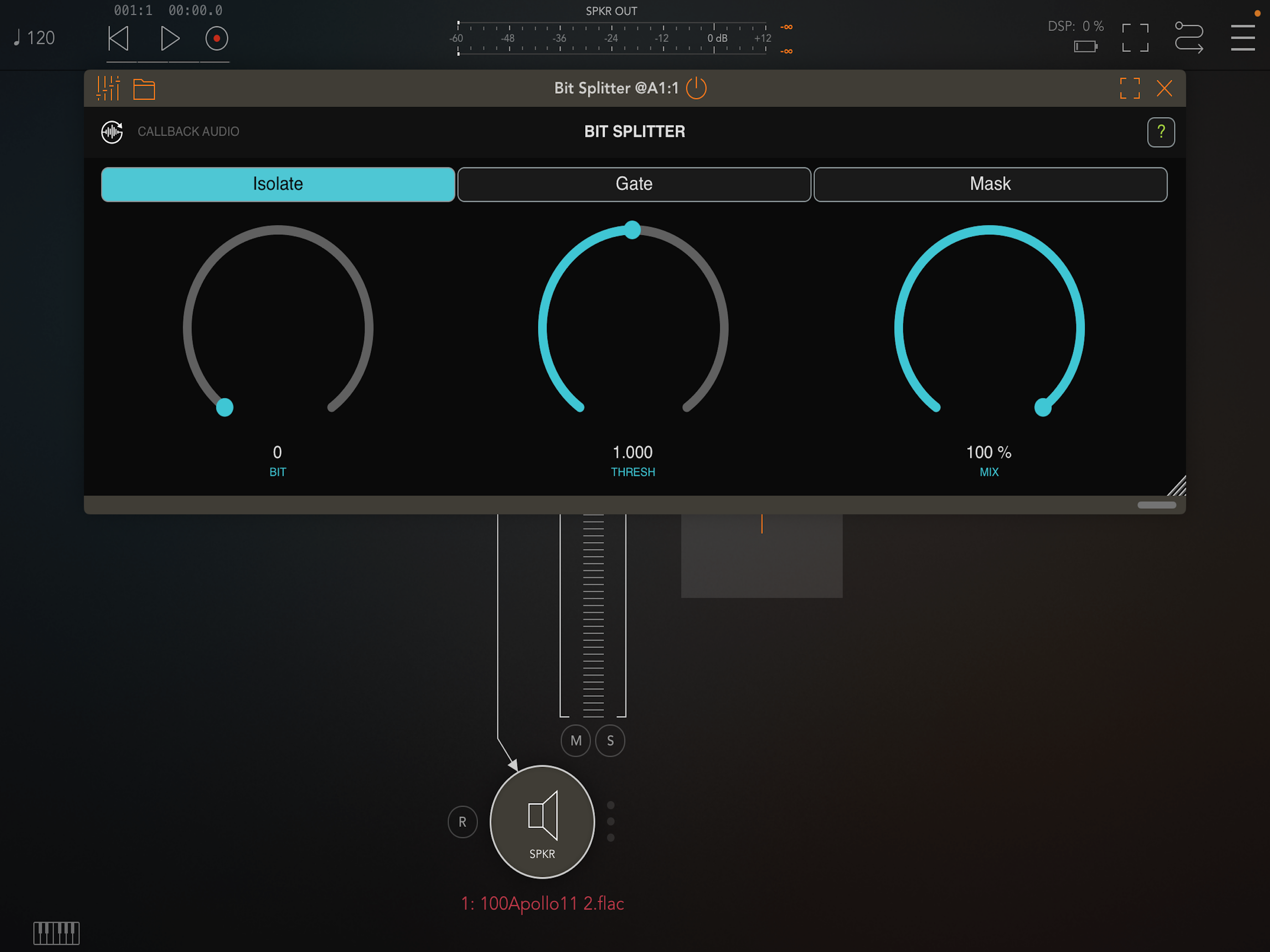Toggle app fullscreen in top bar
Image resolution: width=1270 pixels, height=952 pixels.
(1135, 38)
